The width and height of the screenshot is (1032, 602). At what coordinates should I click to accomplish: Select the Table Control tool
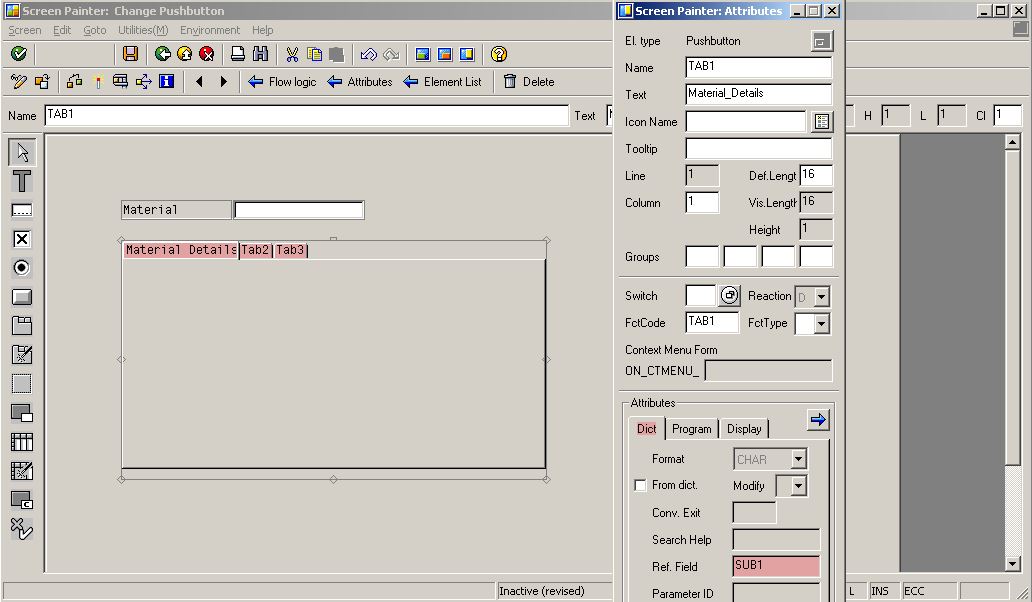click(19, 441)
